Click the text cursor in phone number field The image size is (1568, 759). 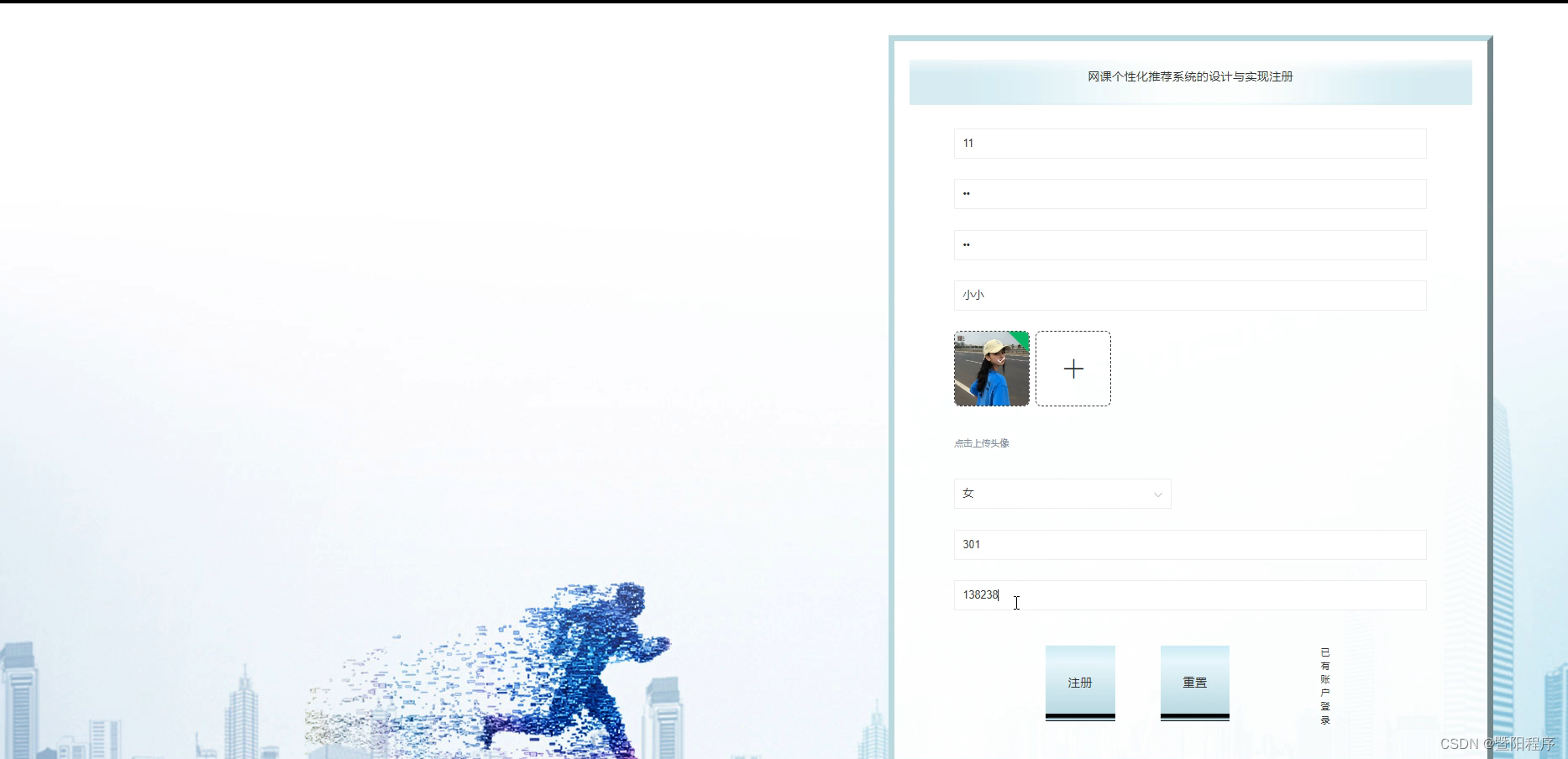point(1016,603)
